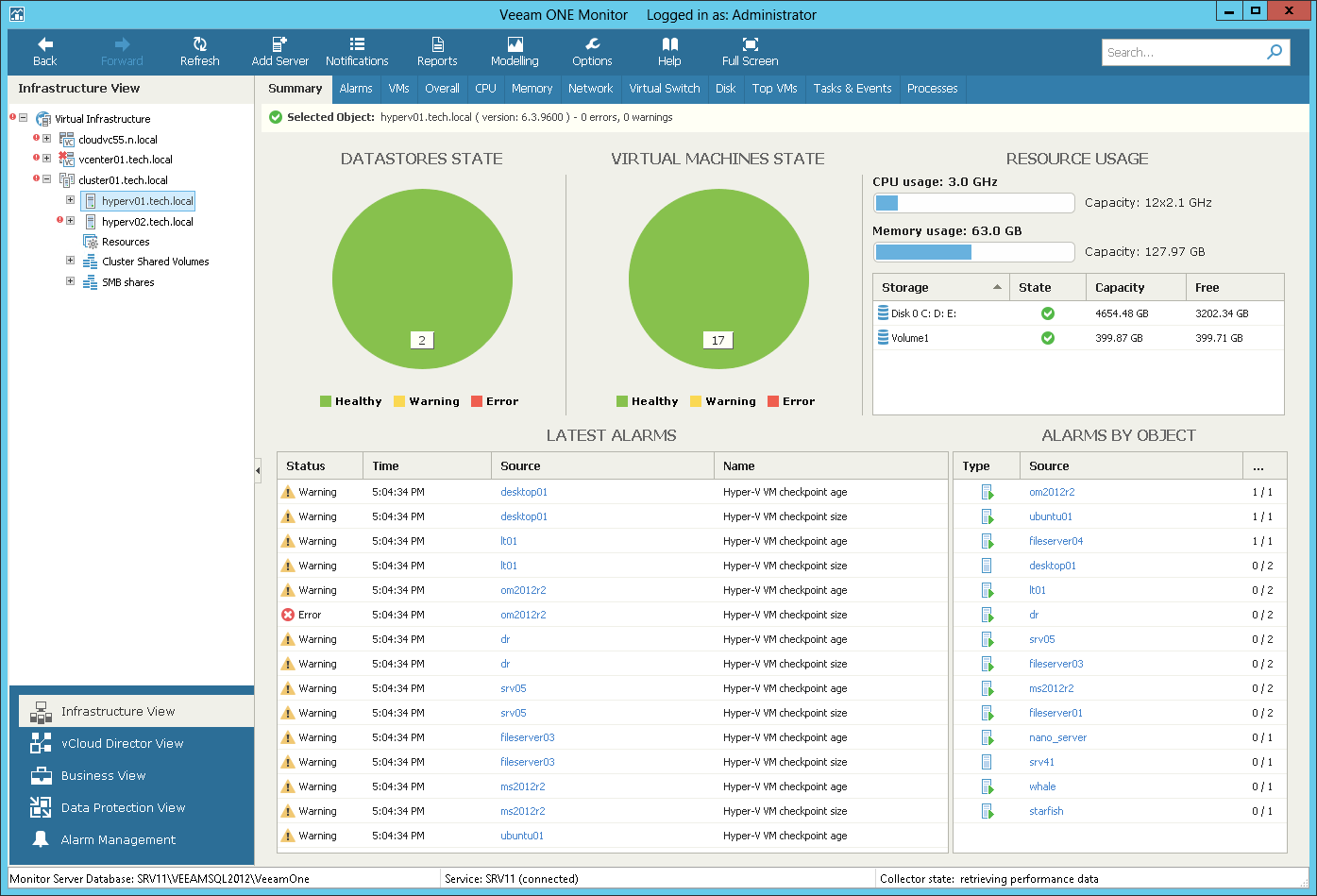Select the hyperv02.tech.local tree item
The height and width of the screenshot is (896, 1317).
[x=147, y=222]
